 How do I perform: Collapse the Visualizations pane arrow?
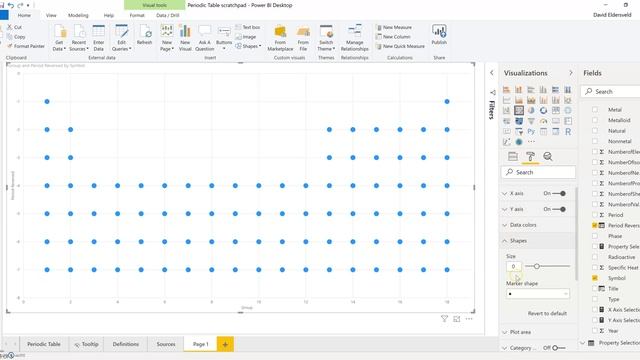point(571,73)
